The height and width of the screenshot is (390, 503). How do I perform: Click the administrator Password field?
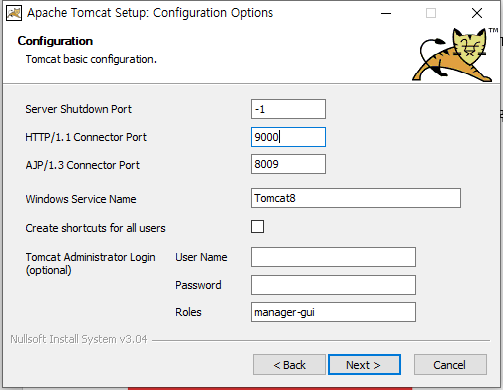(333, 285)
